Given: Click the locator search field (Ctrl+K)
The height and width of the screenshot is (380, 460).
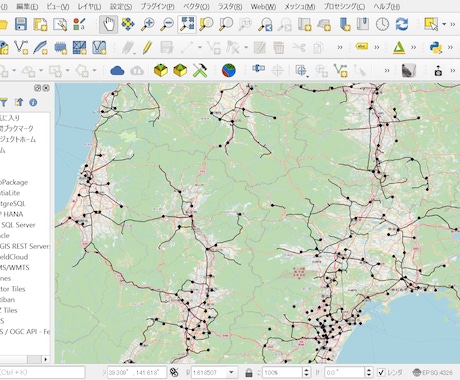Looking at the screenshot, I should pyautogui.click(x=42, y=372).
